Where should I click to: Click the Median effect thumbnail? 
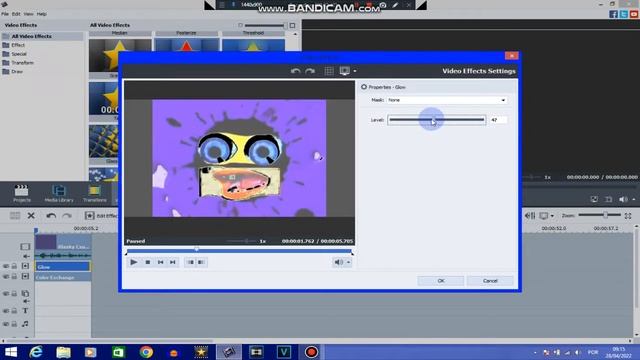tap(120, 33)
